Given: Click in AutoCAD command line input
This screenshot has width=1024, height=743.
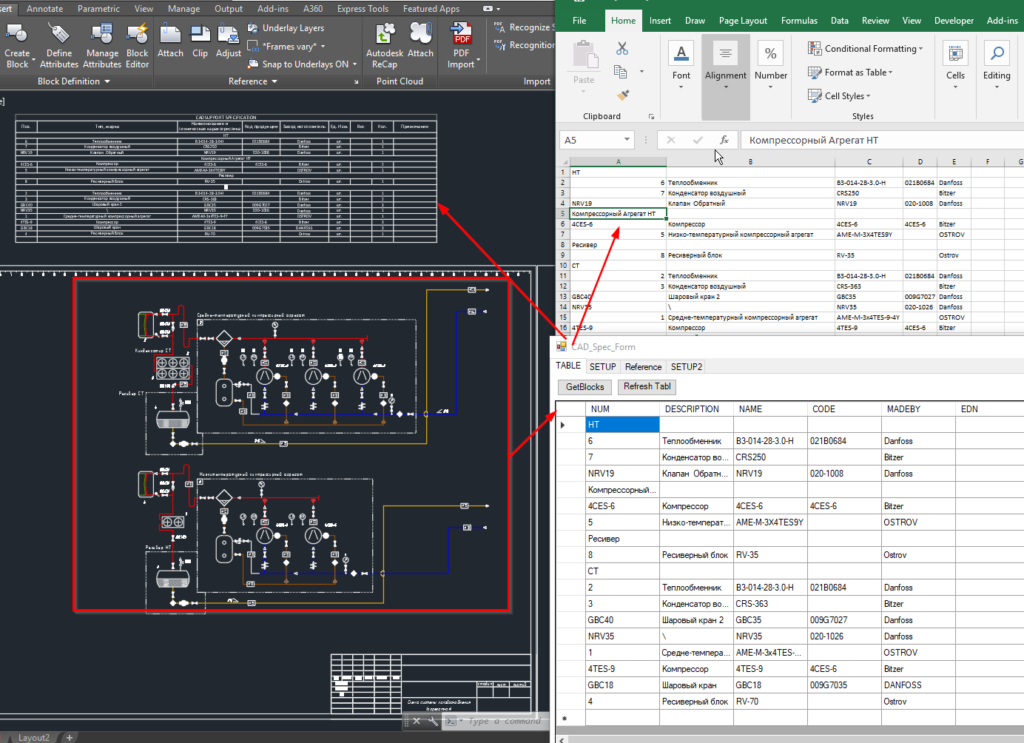Looking at the screenshot, I should tap(504, 721).
